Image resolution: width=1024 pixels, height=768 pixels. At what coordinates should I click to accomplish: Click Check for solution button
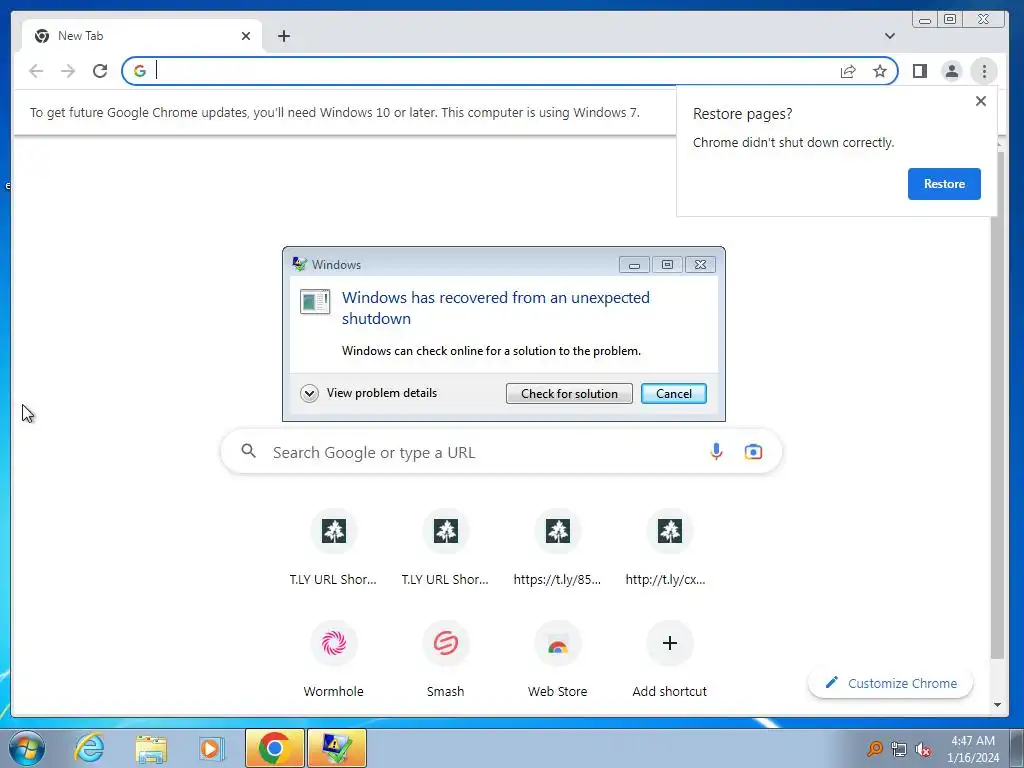(569, 394)
